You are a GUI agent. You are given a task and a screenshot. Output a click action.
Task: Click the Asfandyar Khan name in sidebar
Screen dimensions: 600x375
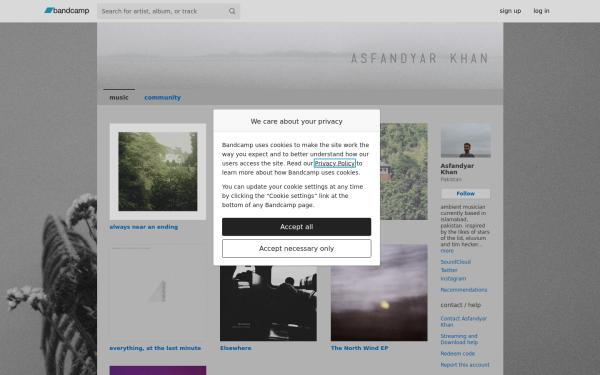click(x=457, y=169)
